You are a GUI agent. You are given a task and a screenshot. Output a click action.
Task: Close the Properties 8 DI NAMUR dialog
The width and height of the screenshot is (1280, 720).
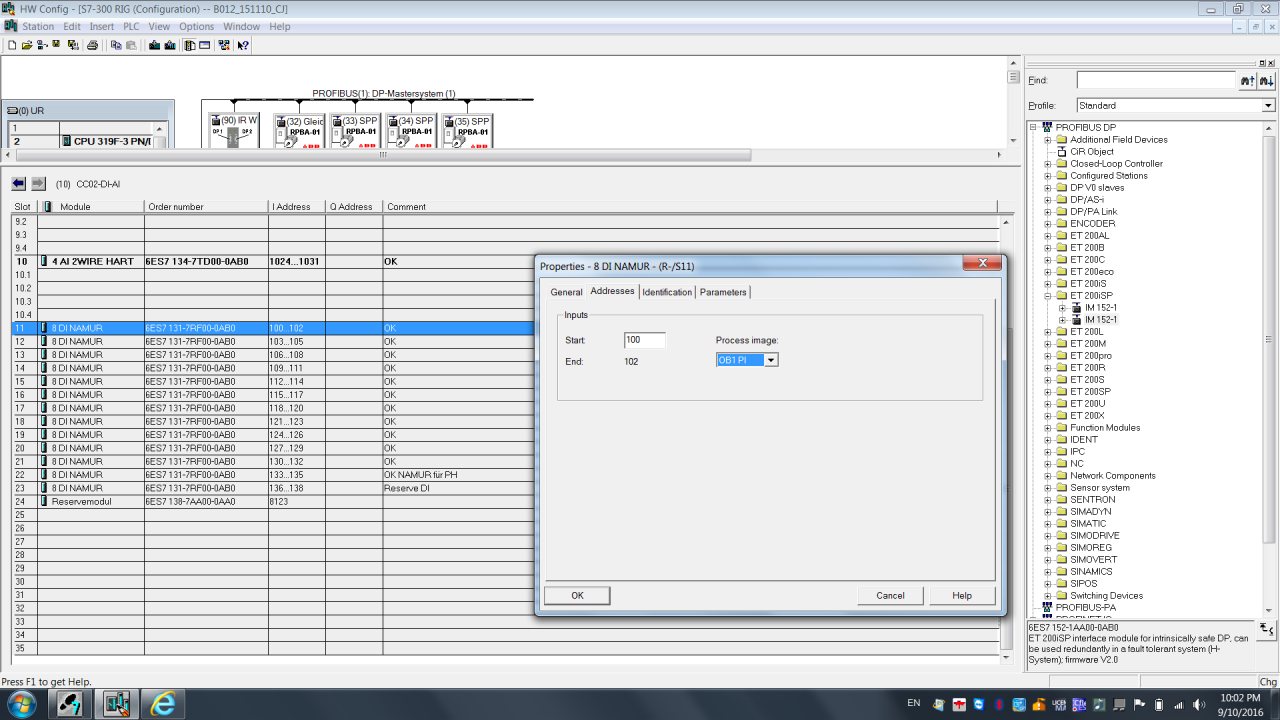(982, 263)
